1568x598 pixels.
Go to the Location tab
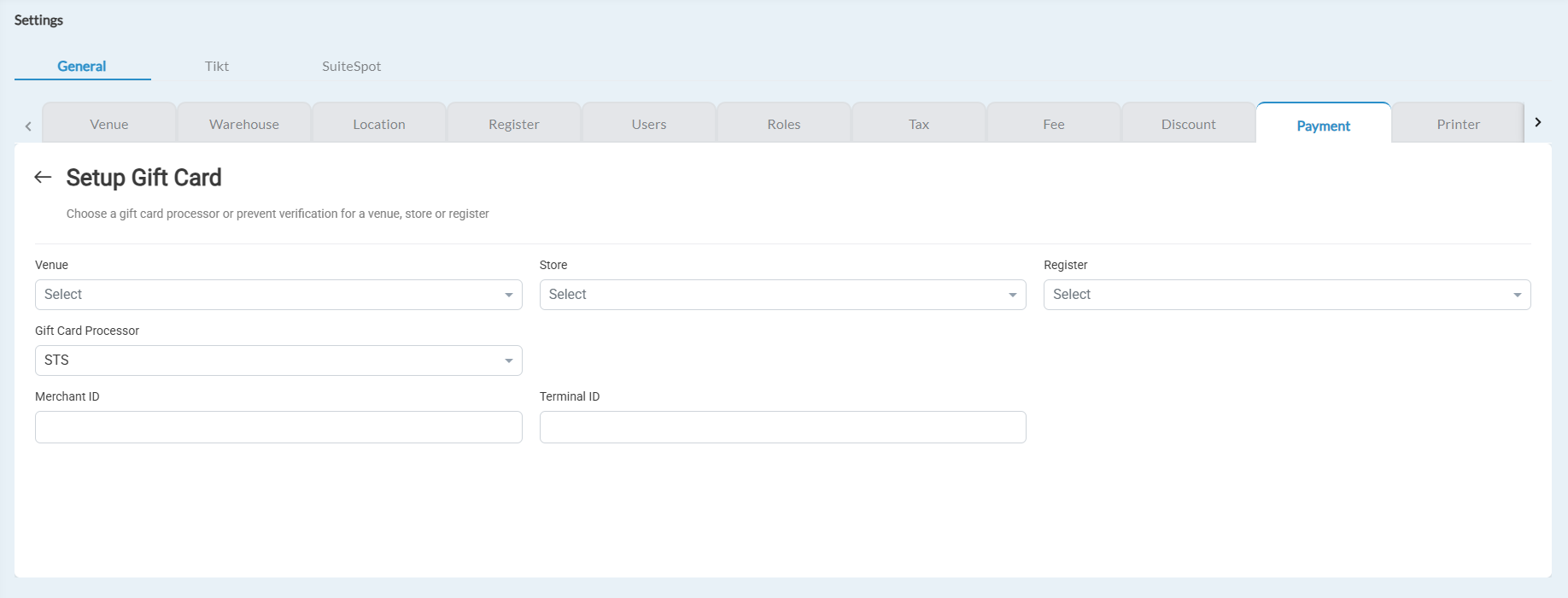[x=379, y=125]
